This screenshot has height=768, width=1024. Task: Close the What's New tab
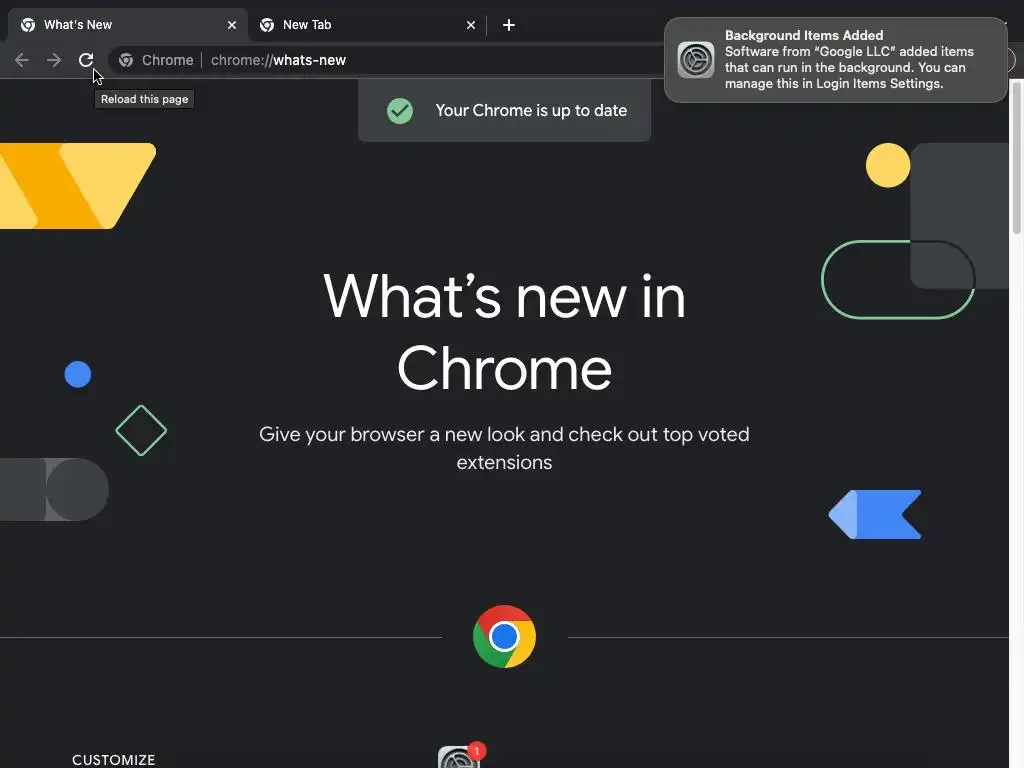tap(232, 25)
